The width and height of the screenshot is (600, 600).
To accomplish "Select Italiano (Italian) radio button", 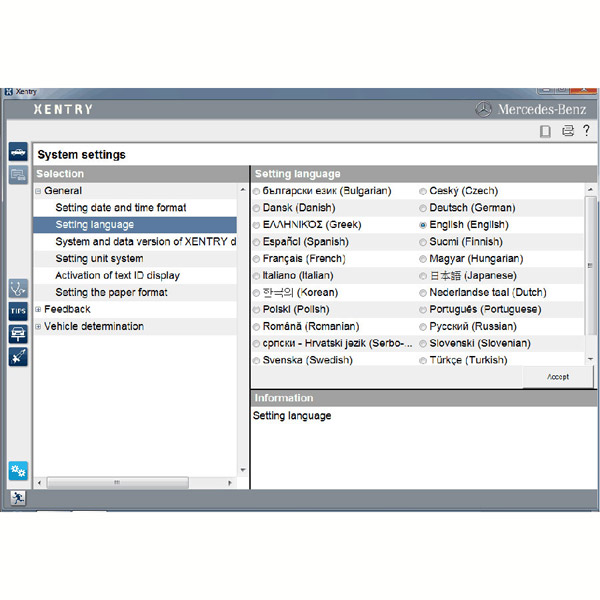I will pyautogui.click(x=256, y=276).
